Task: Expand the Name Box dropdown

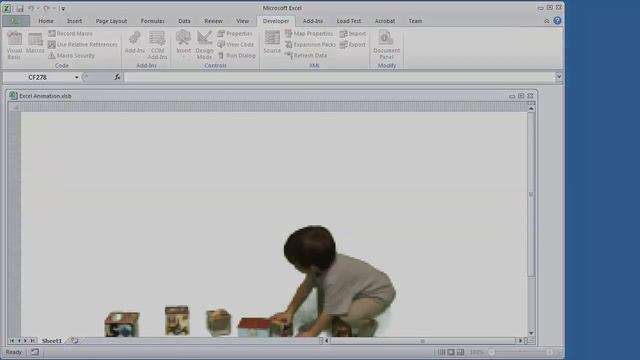Action: (76, 77)
